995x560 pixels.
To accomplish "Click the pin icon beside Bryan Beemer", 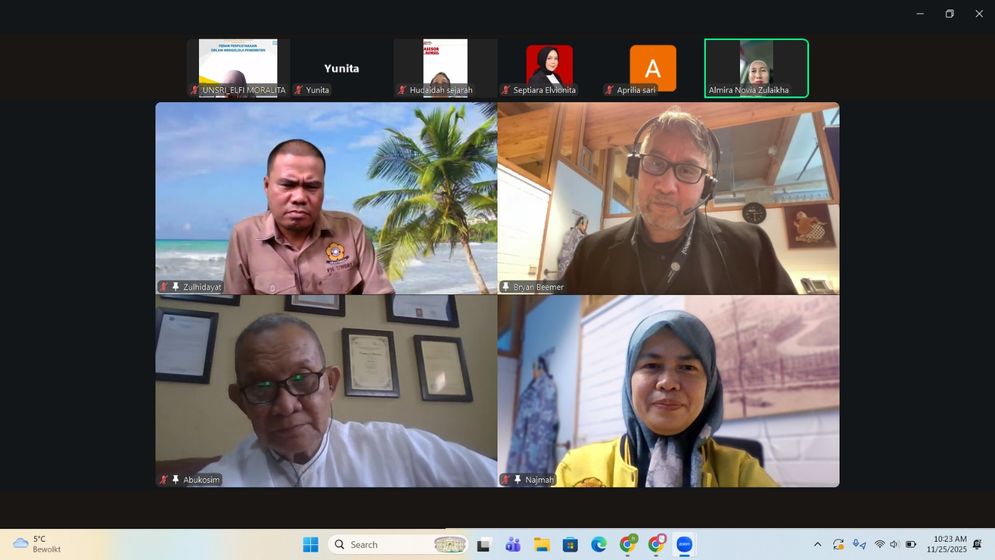I will click(x=506, y=287).
